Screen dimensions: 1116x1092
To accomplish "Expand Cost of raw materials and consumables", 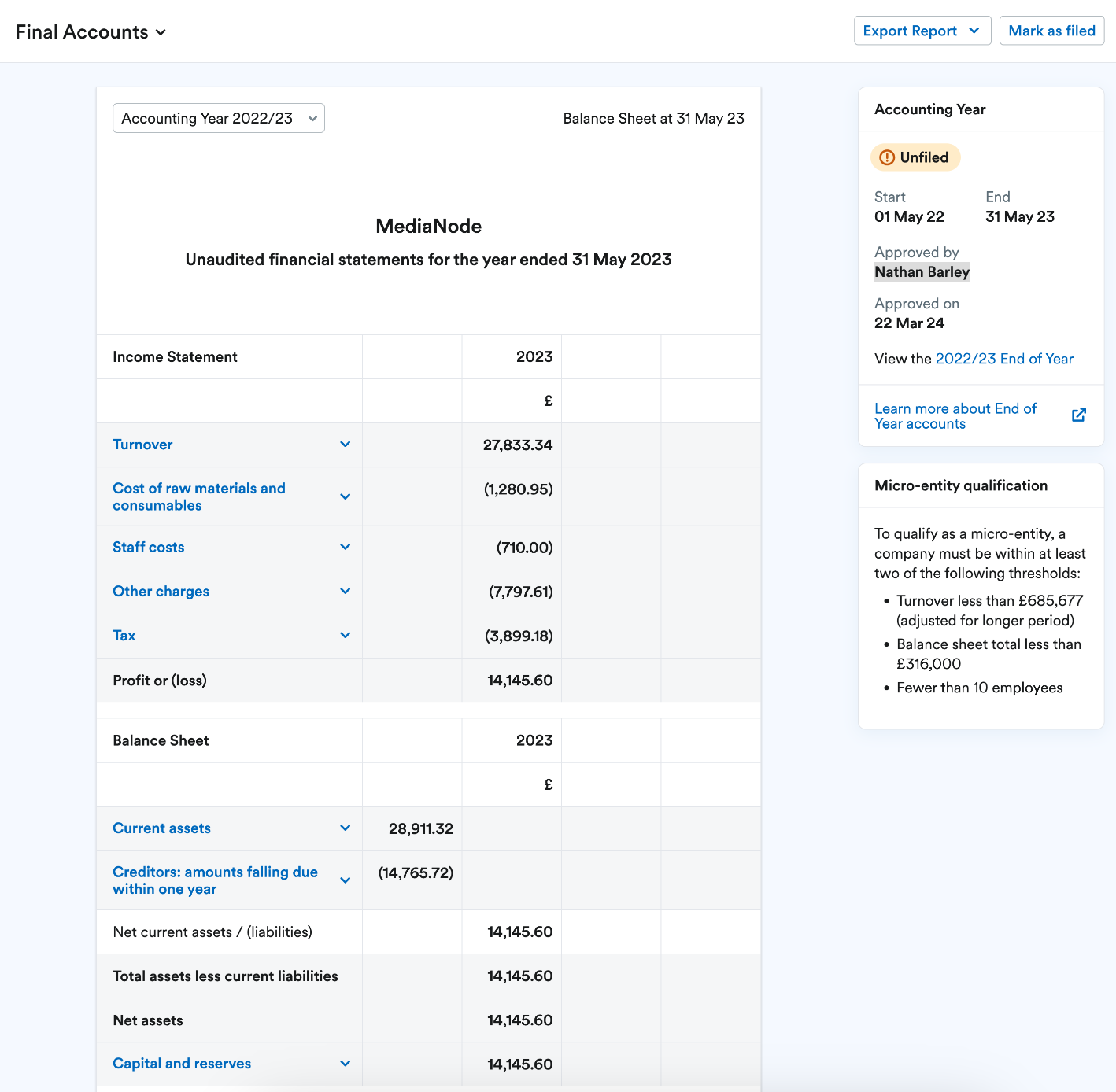I will (345, 496).
